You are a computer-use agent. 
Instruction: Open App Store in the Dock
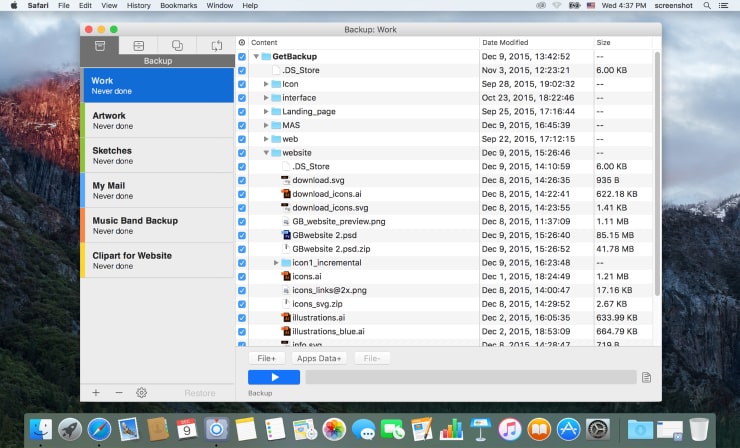tap(568, 429)
